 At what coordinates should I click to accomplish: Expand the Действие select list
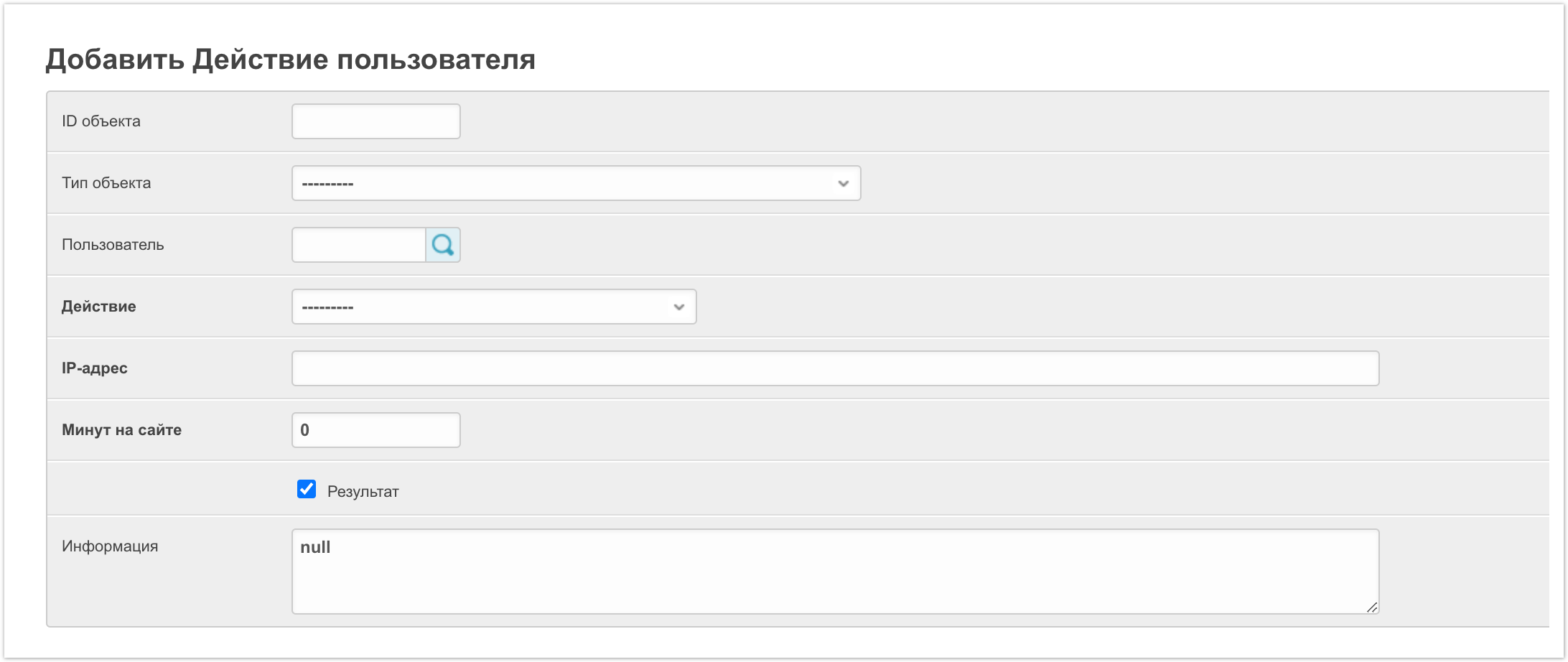pos(493,307)
